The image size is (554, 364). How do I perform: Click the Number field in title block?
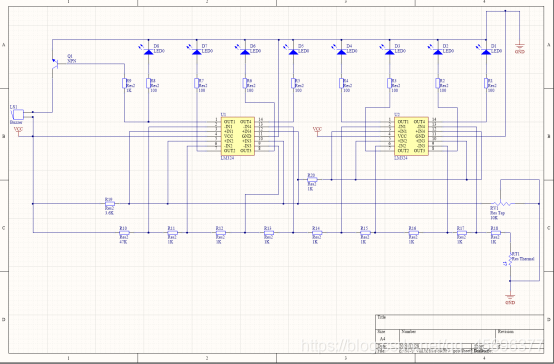[x=447, y=336]
